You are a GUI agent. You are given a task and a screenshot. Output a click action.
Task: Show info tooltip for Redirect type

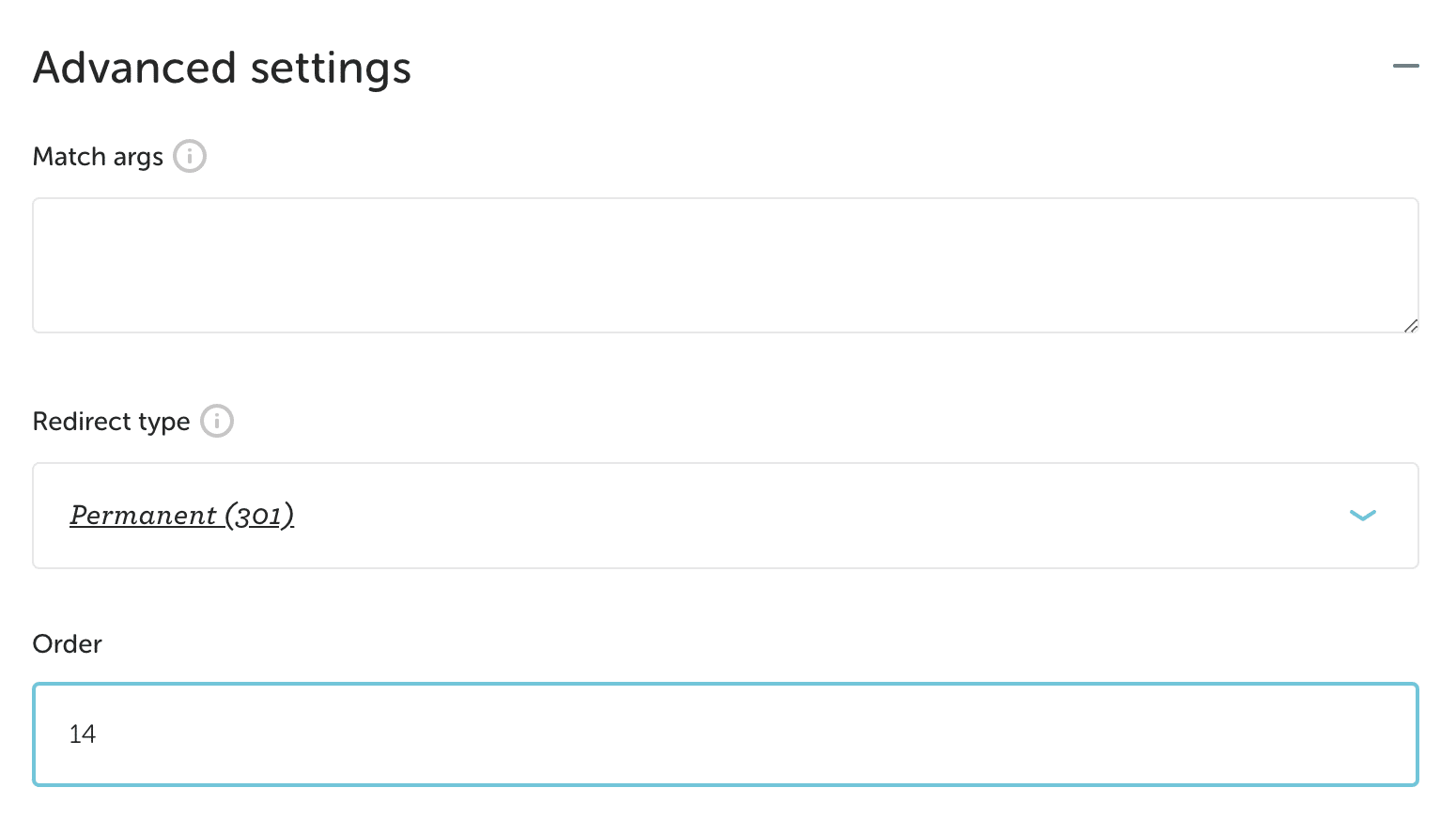(217, 421)
